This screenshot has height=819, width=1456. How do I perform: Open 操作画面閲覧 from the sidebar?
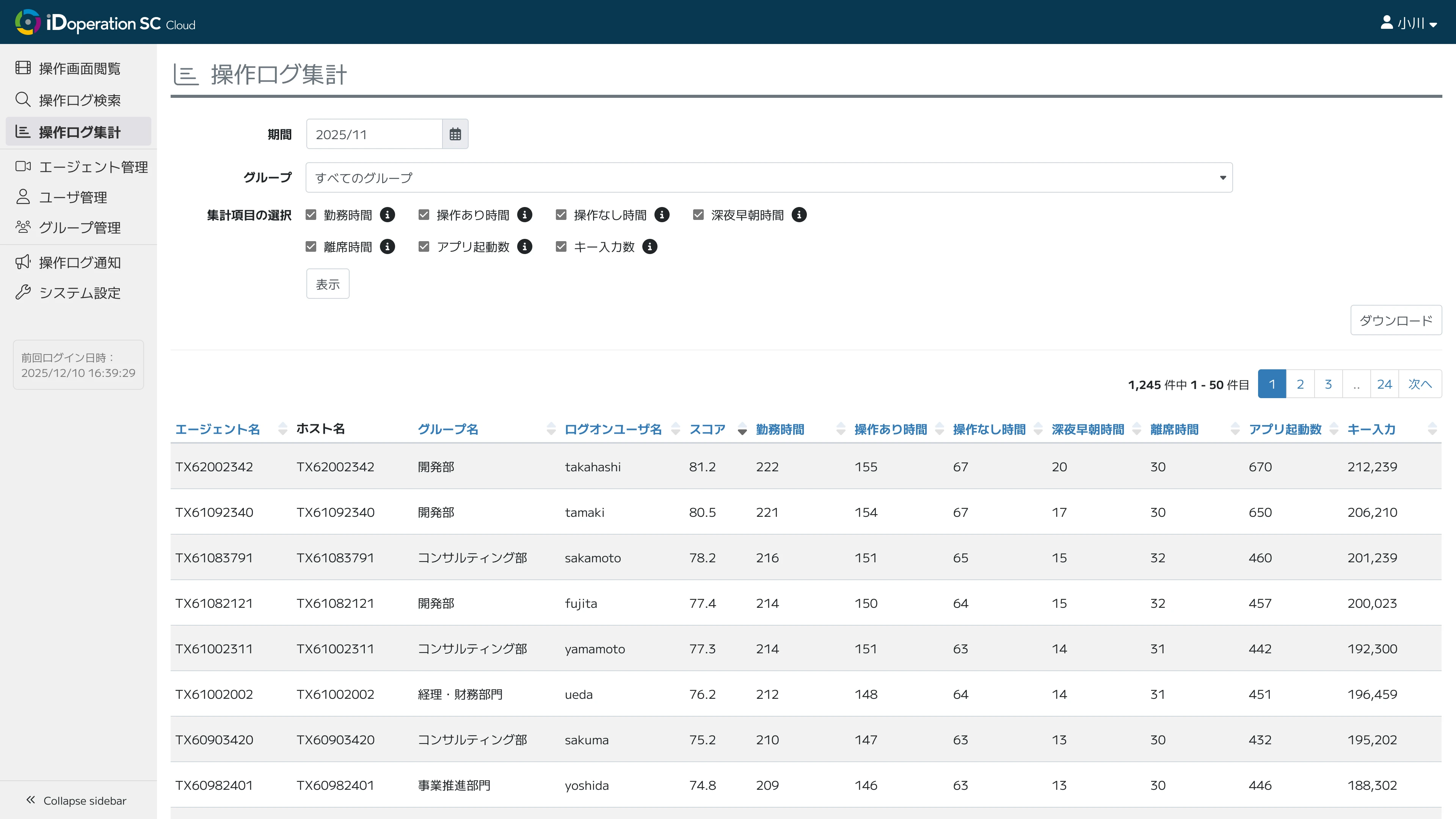tap(79, 68)
